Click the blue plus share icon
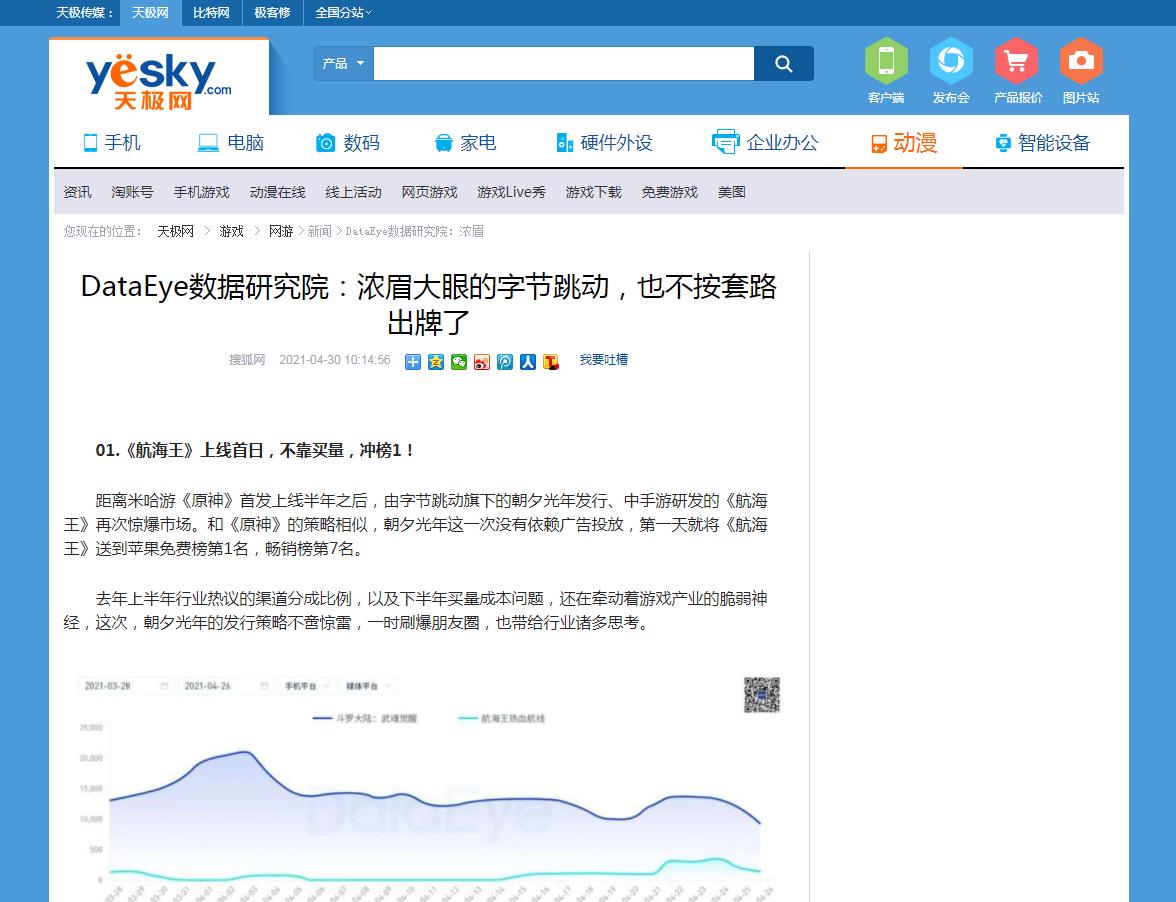This screenshot has height=902, width=1176. pos(412,362)
